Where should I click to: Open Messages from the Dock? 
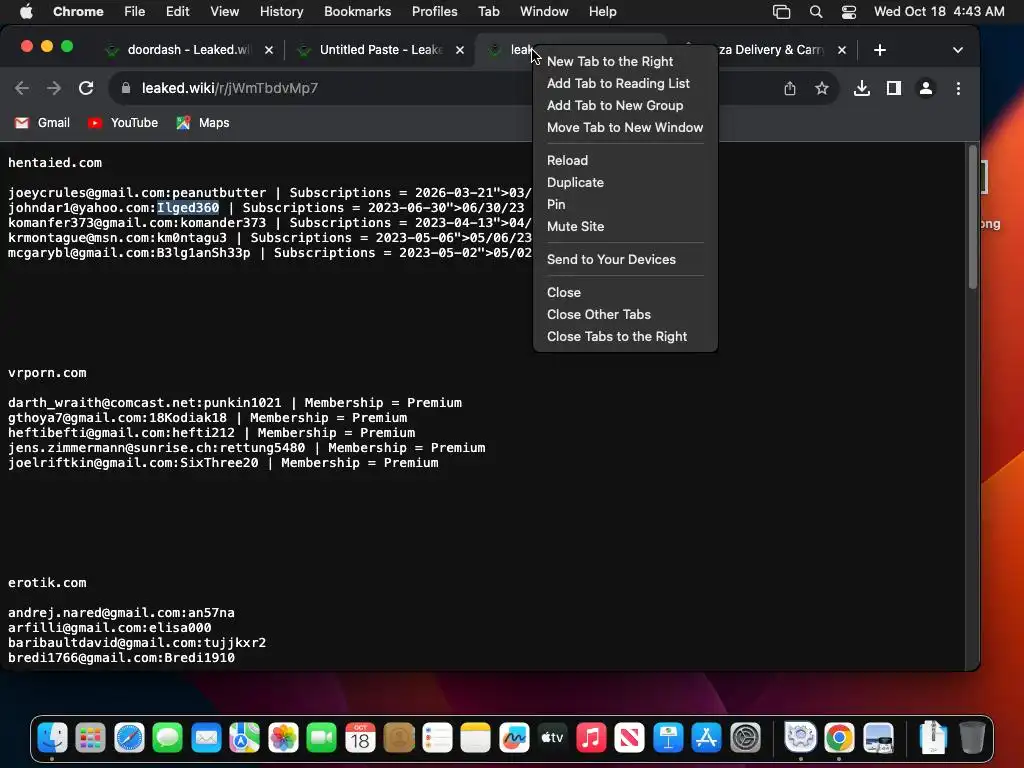pyautogui.click(x=168, y=739)
